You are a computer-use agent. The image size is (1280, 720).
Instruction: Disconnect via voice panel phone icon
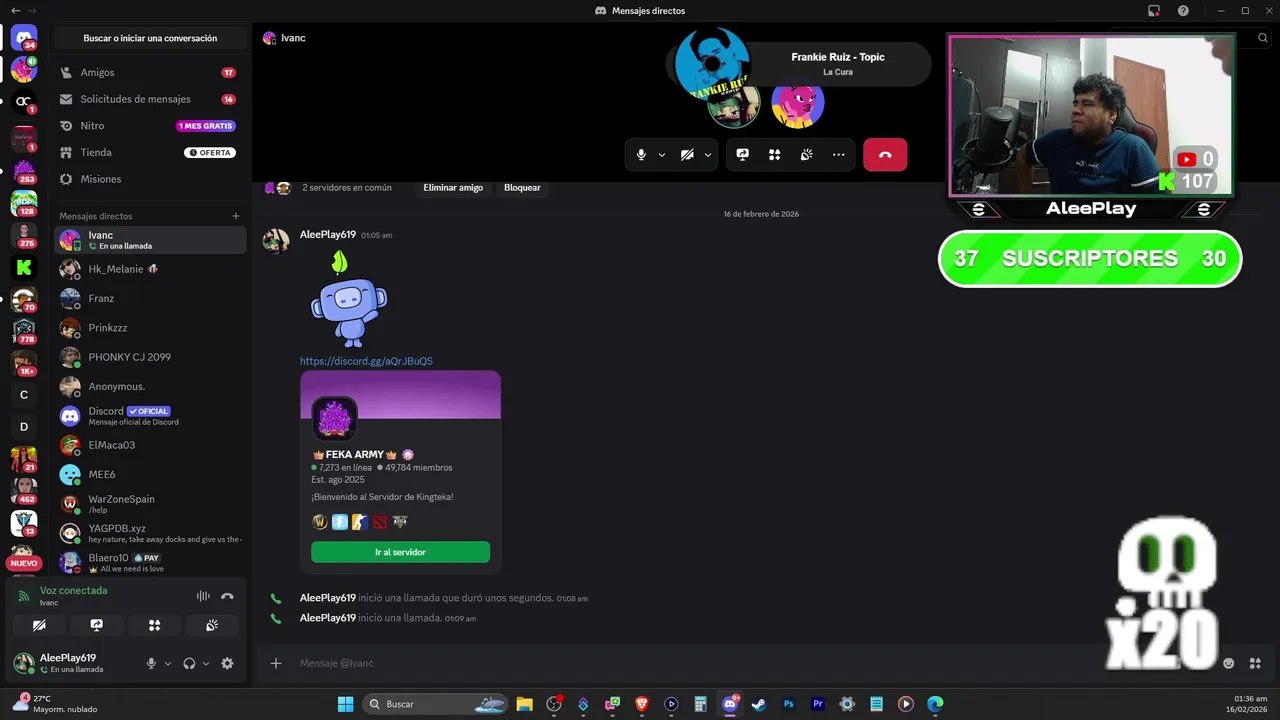(227, 596)
